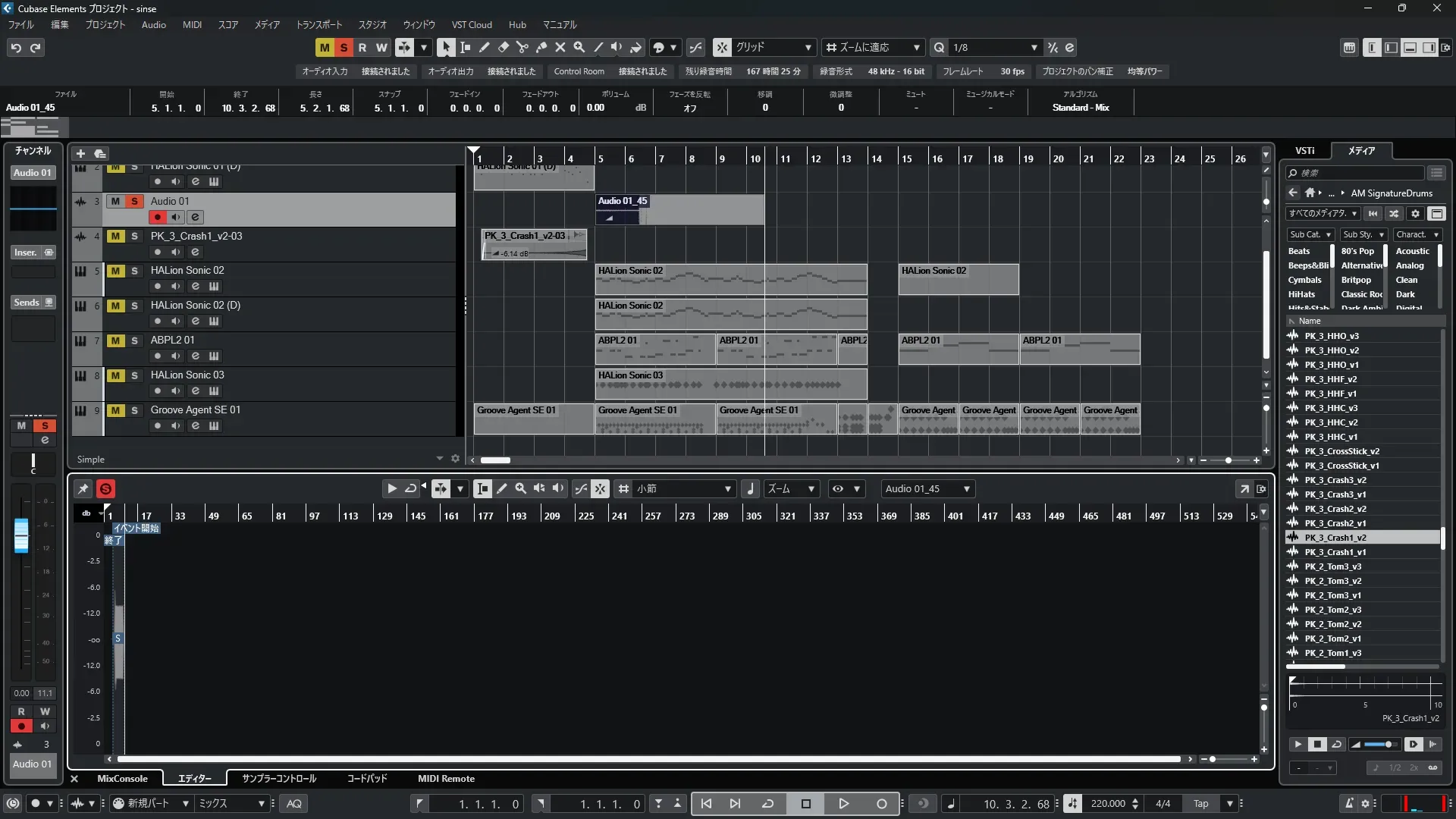The image size is (1456, 819).
Task: Switch to the MixConsole tab
Action: tap(122, 779)
